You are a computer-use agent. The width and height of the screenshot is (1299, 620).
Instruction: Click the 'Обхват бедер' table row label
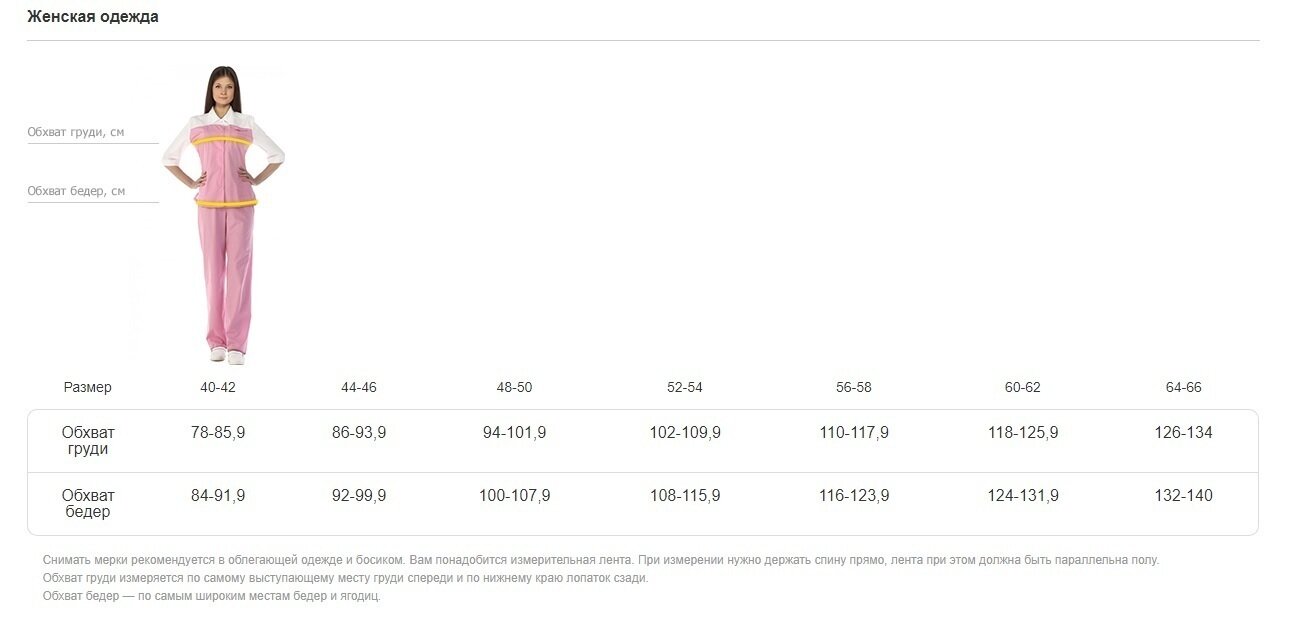pyautogui.click(x=88, y=504)
